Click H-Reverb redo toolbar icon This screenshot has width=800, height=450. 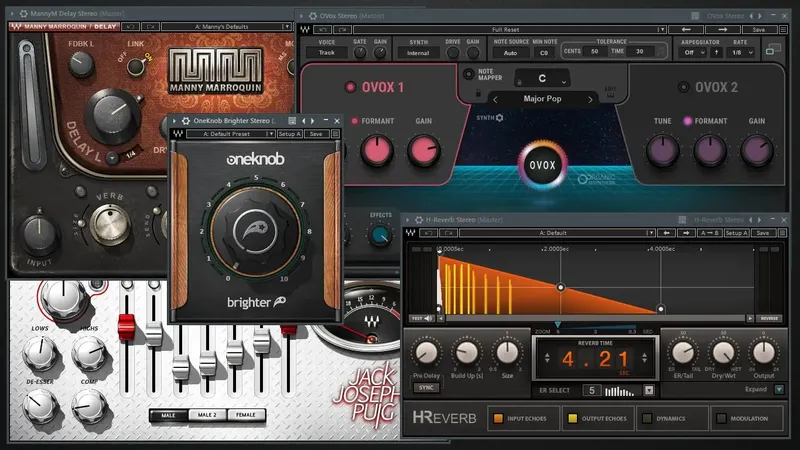click(448, 233)
